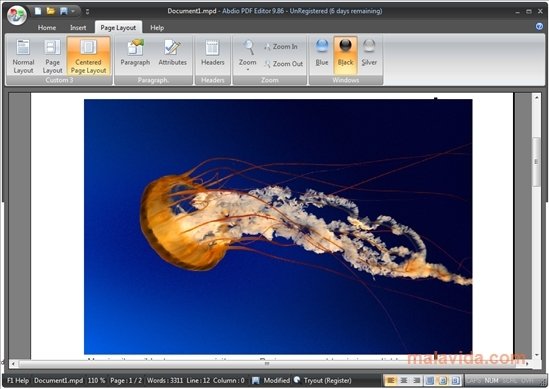Click the New document icon in quick access toolbar
Viewport: 549px width, 389px height.
tap(38, 11)
